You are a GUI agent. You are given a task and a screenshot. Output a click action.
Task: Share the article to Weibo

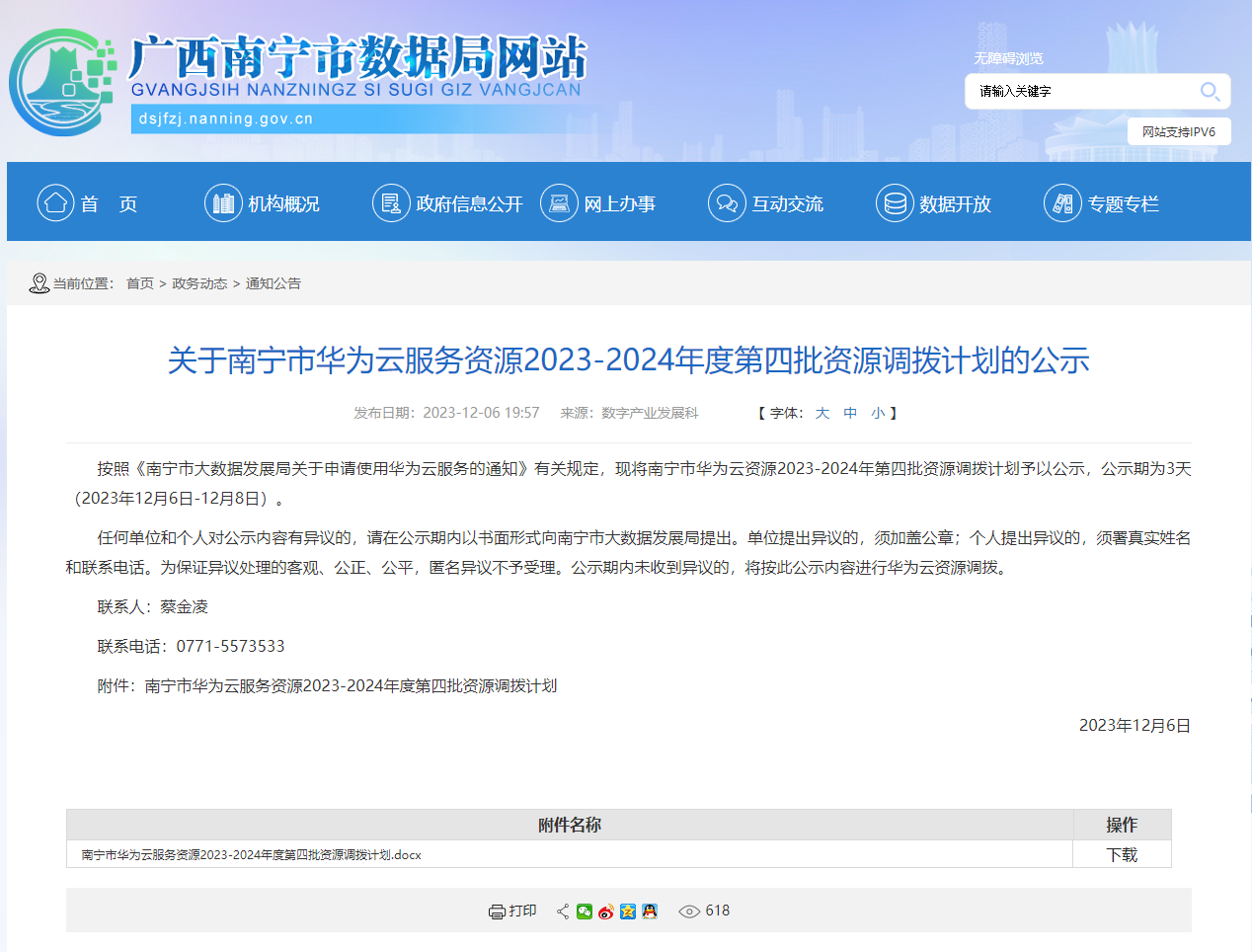click(606, 912)
